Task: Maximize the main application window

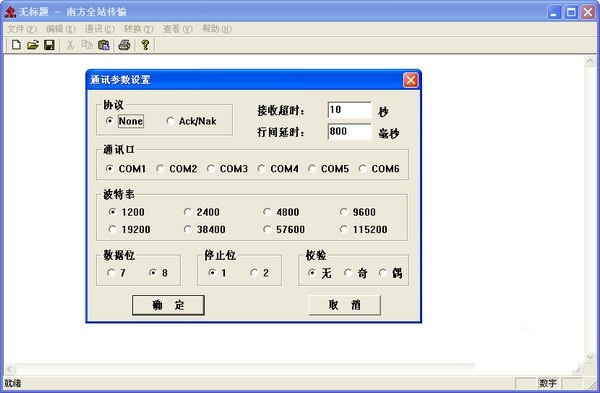Action: (571, 12)
